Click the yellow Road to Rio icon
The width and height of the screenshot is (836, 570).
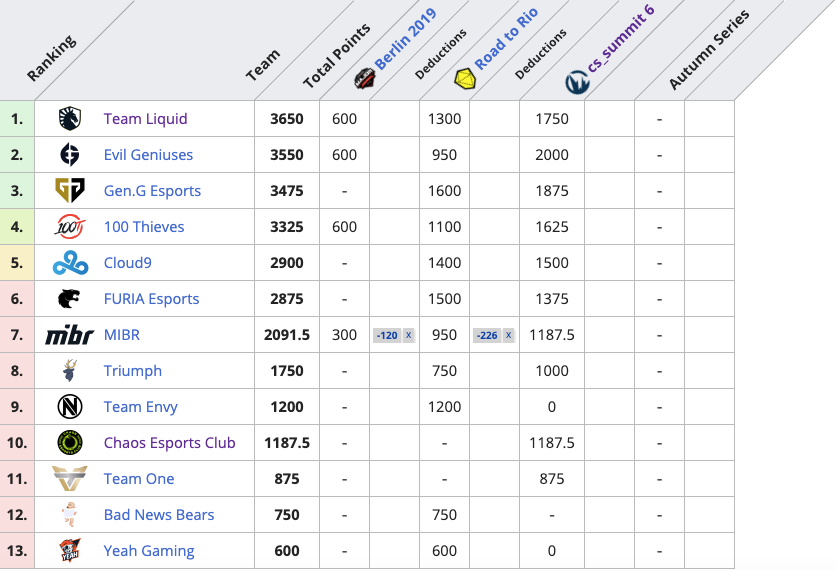coord(465,79)
